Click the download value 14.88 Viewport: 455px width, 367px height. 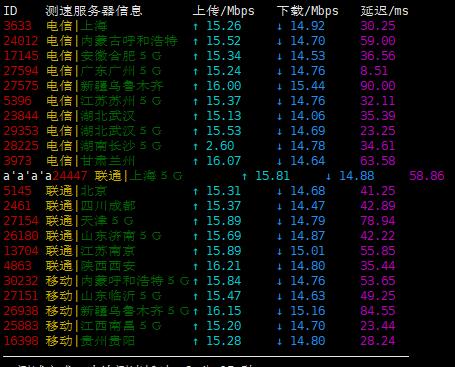[356, 176]
